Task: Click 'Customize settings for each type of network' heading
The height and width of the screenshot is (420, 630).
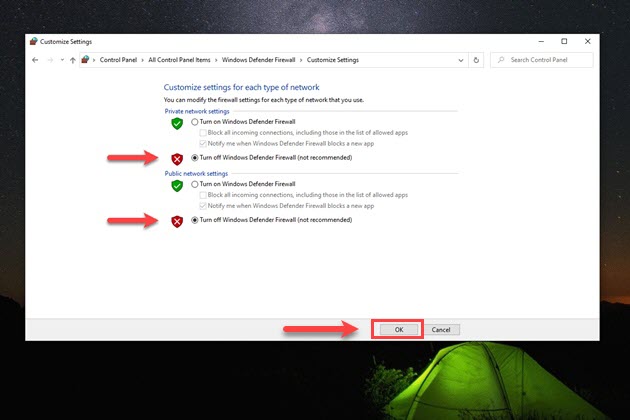Action: tap(241, 87)
